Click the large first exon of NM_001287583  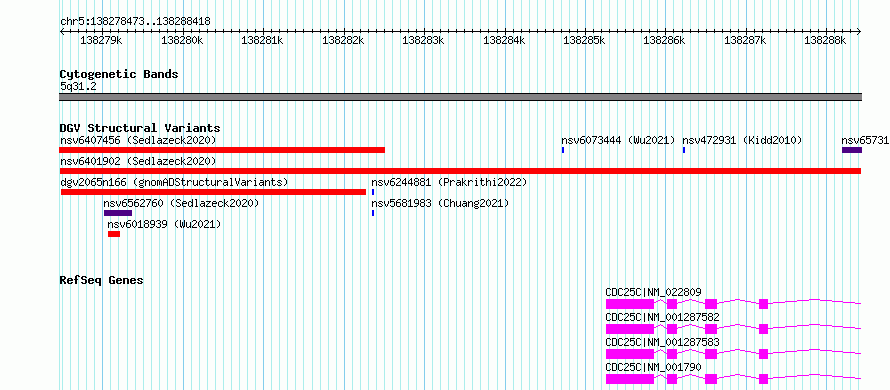pyautogui.click(x=629, y=354)
